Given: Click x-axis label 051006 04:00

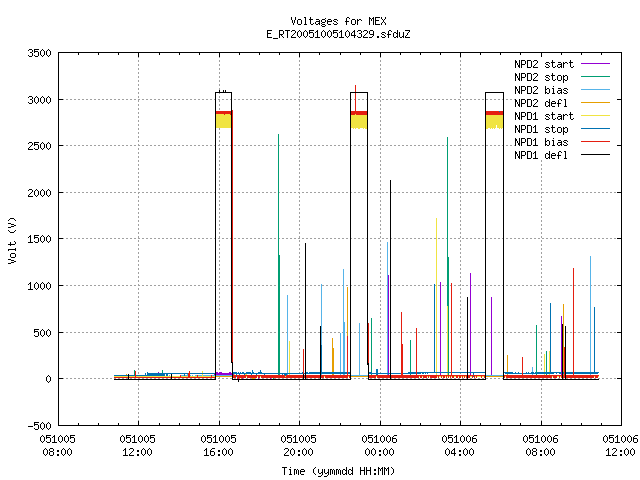Looking at the screenshot, I should tap(459, 446).
